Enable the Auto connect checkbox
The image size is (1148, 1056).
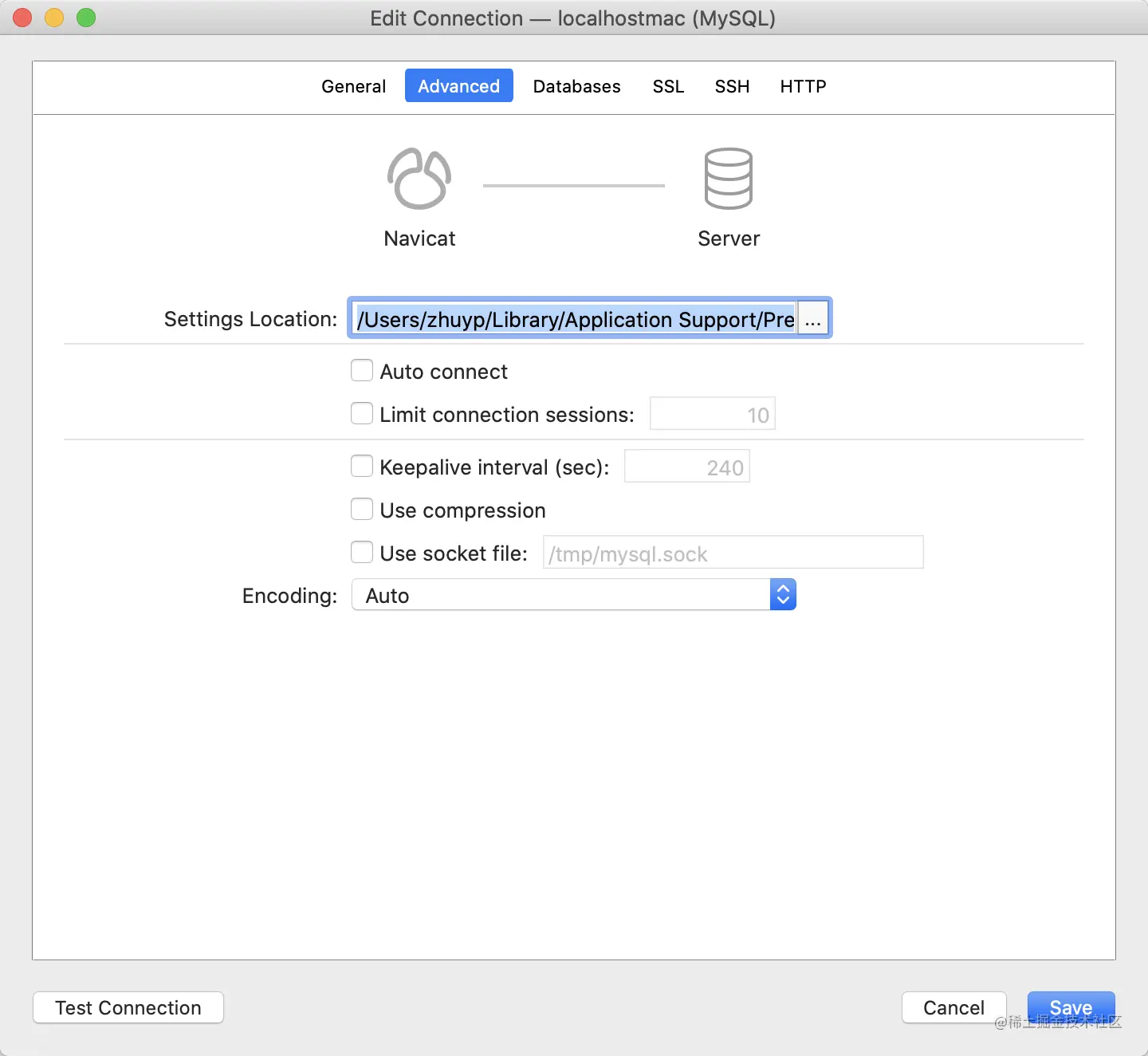[362, 370]
